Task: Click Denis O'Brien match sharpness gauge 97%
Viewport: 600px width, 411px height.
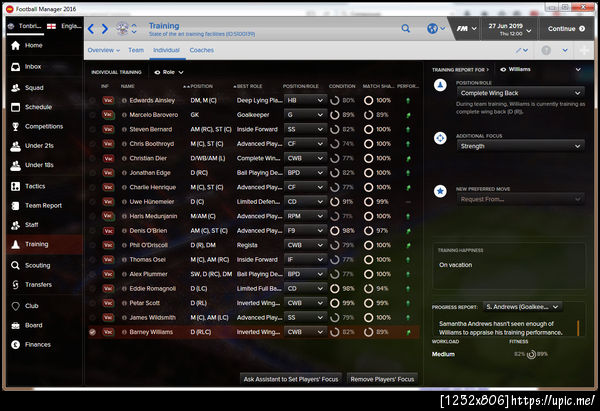Action: click(x=368, y=231)
